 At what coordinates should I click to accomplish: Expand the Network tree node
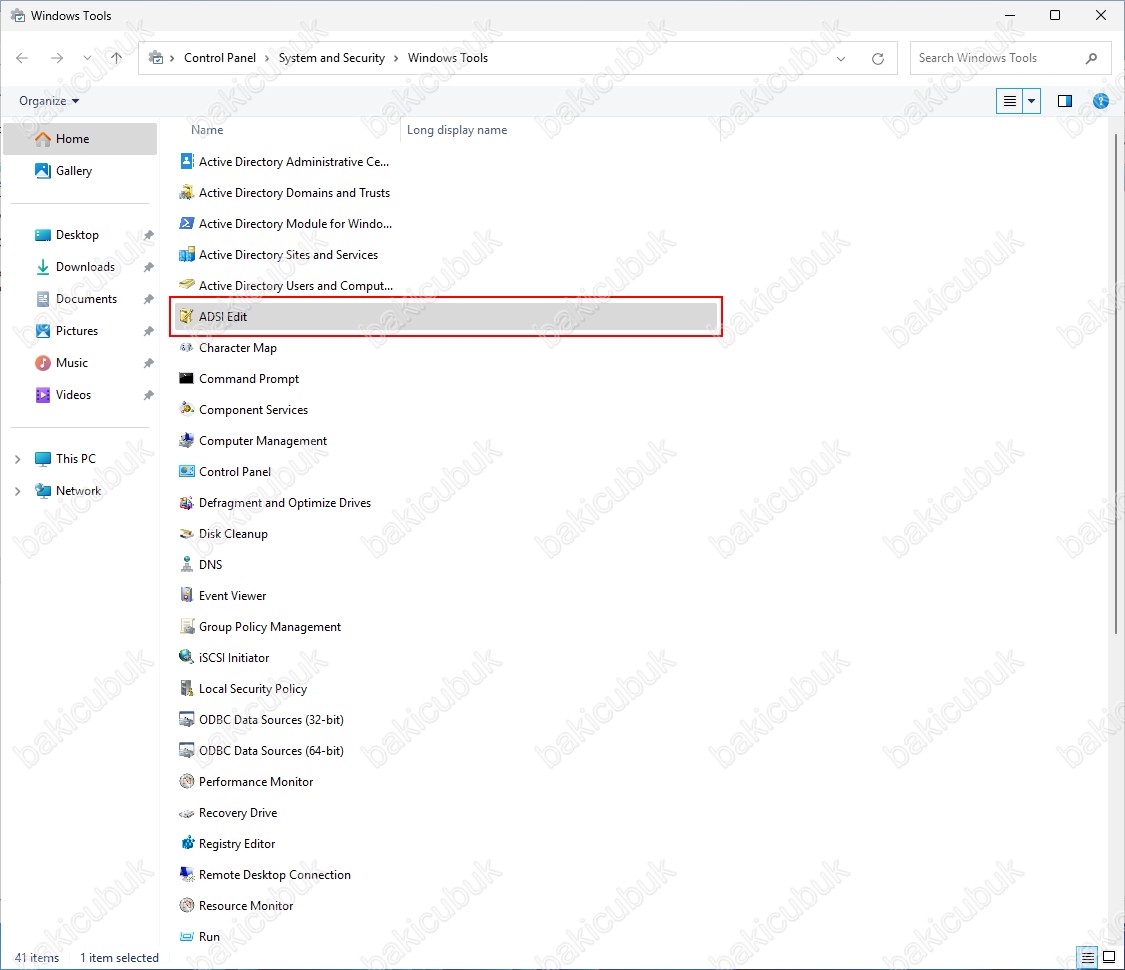point(17,491)
